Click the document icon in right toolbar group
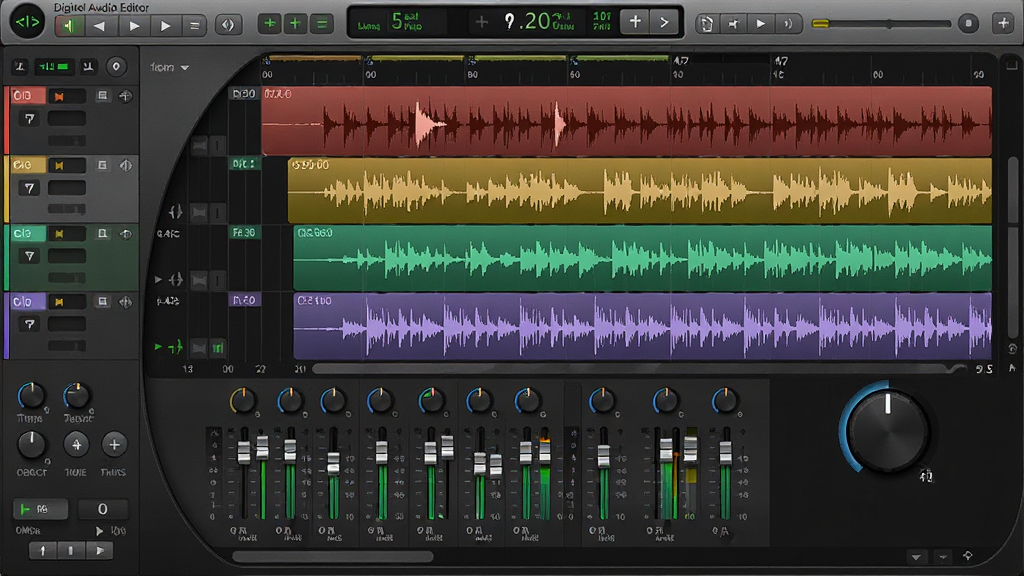 [706, 24]
